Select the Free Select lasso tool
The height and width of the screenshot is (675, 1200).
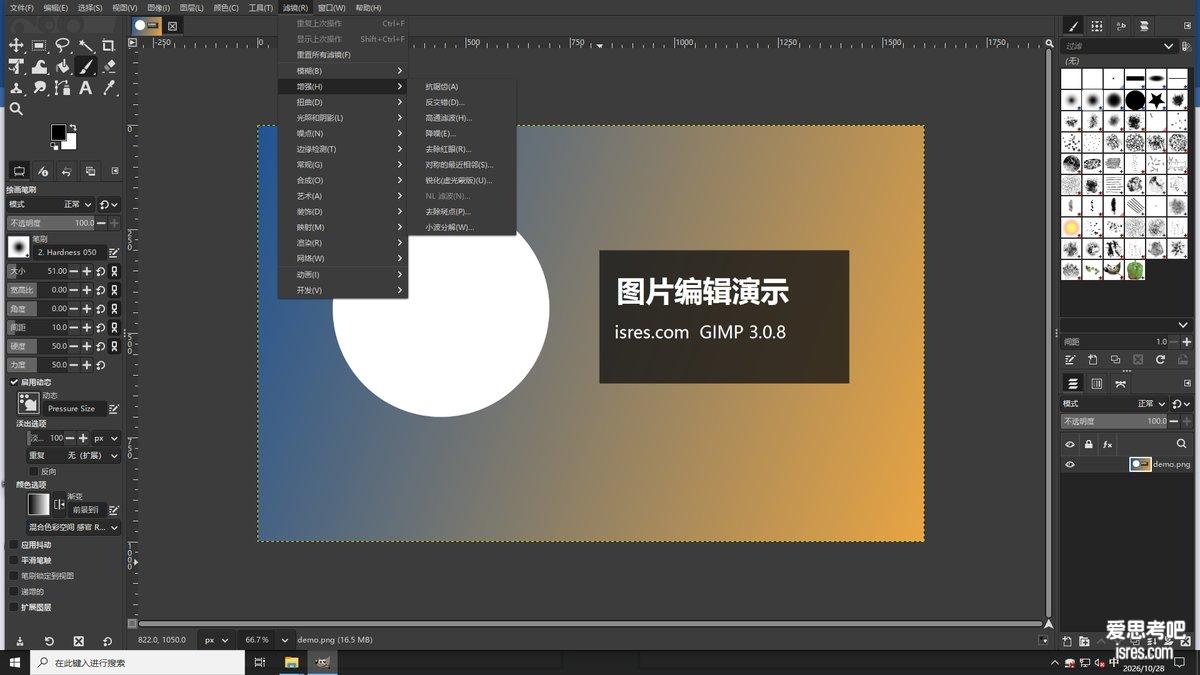click(x=62, y=45)
